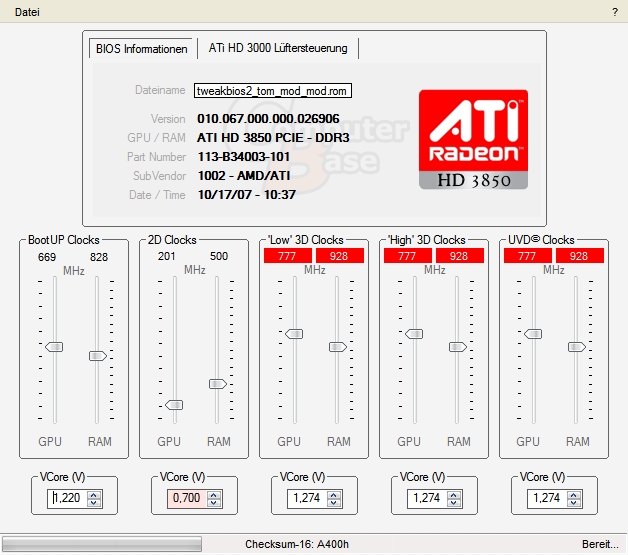Click Part Number 113-B34003-101
Image resolution: width=628 pixels, height=555 pixels.
pyautogui.click(x=244, y=157)
